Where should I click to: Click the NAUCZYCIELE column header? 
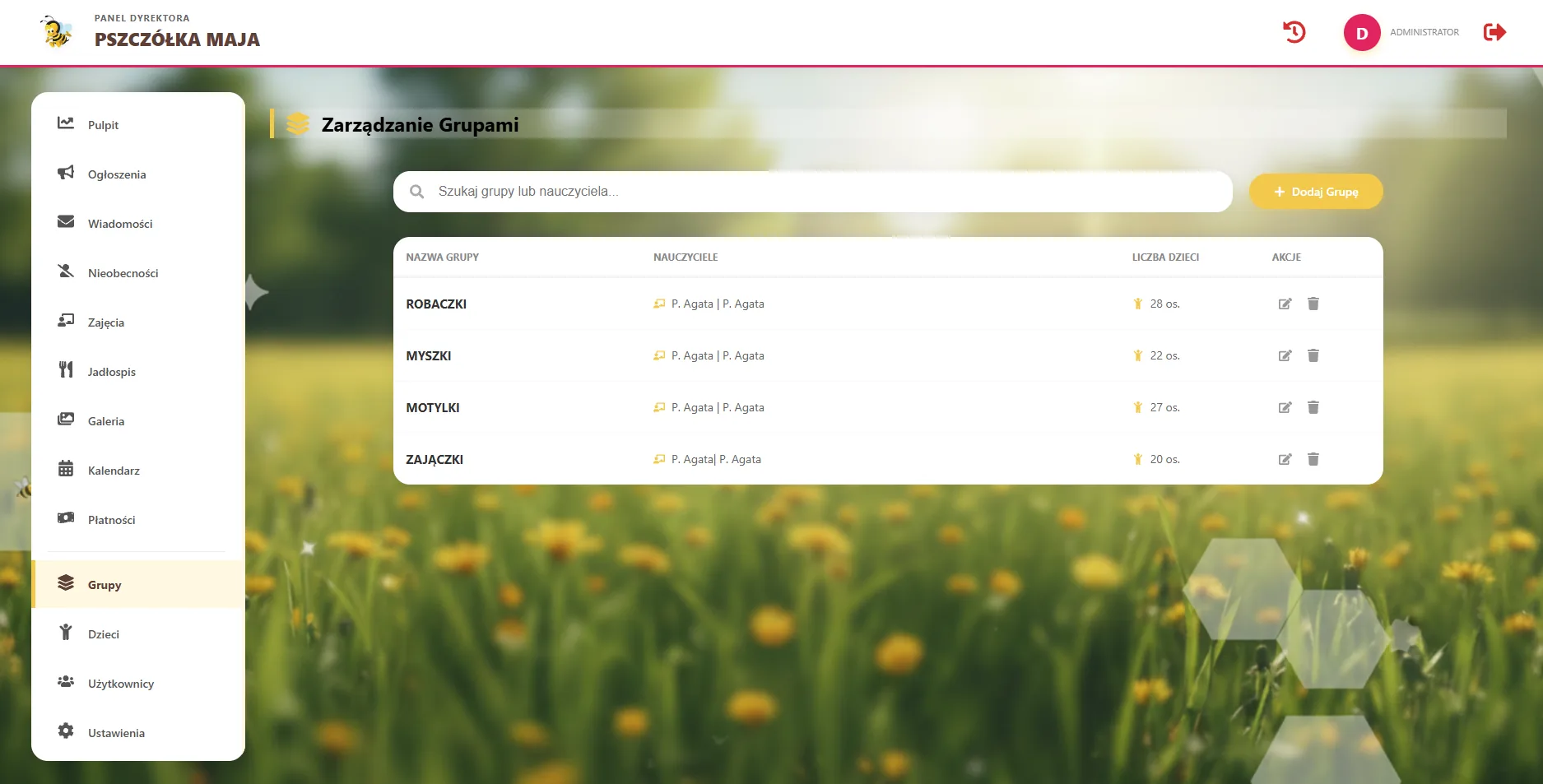coord(686,257)
